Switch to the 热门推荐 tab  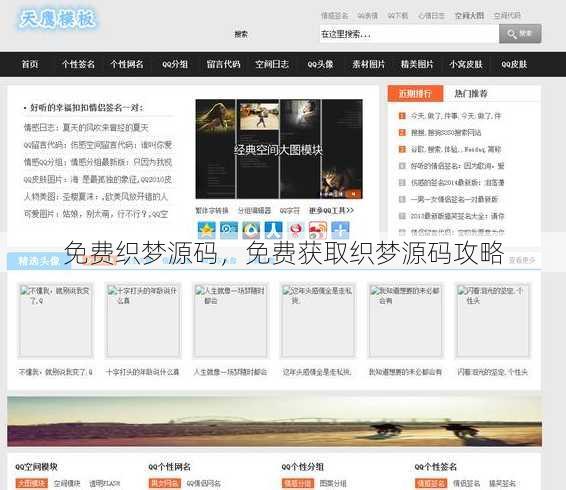coord(471,94)
